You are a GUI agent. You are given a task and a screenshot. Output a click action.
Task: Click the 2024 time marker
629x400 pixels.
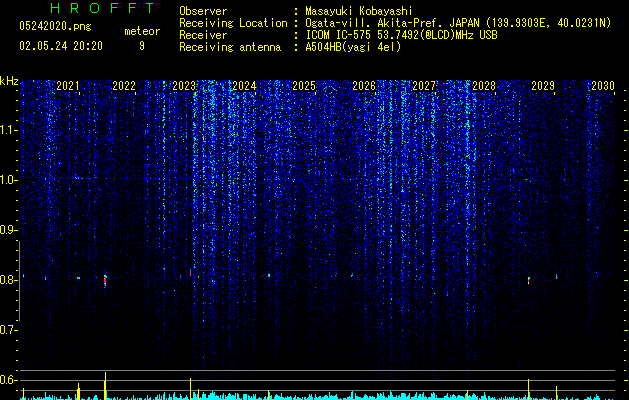244,86
